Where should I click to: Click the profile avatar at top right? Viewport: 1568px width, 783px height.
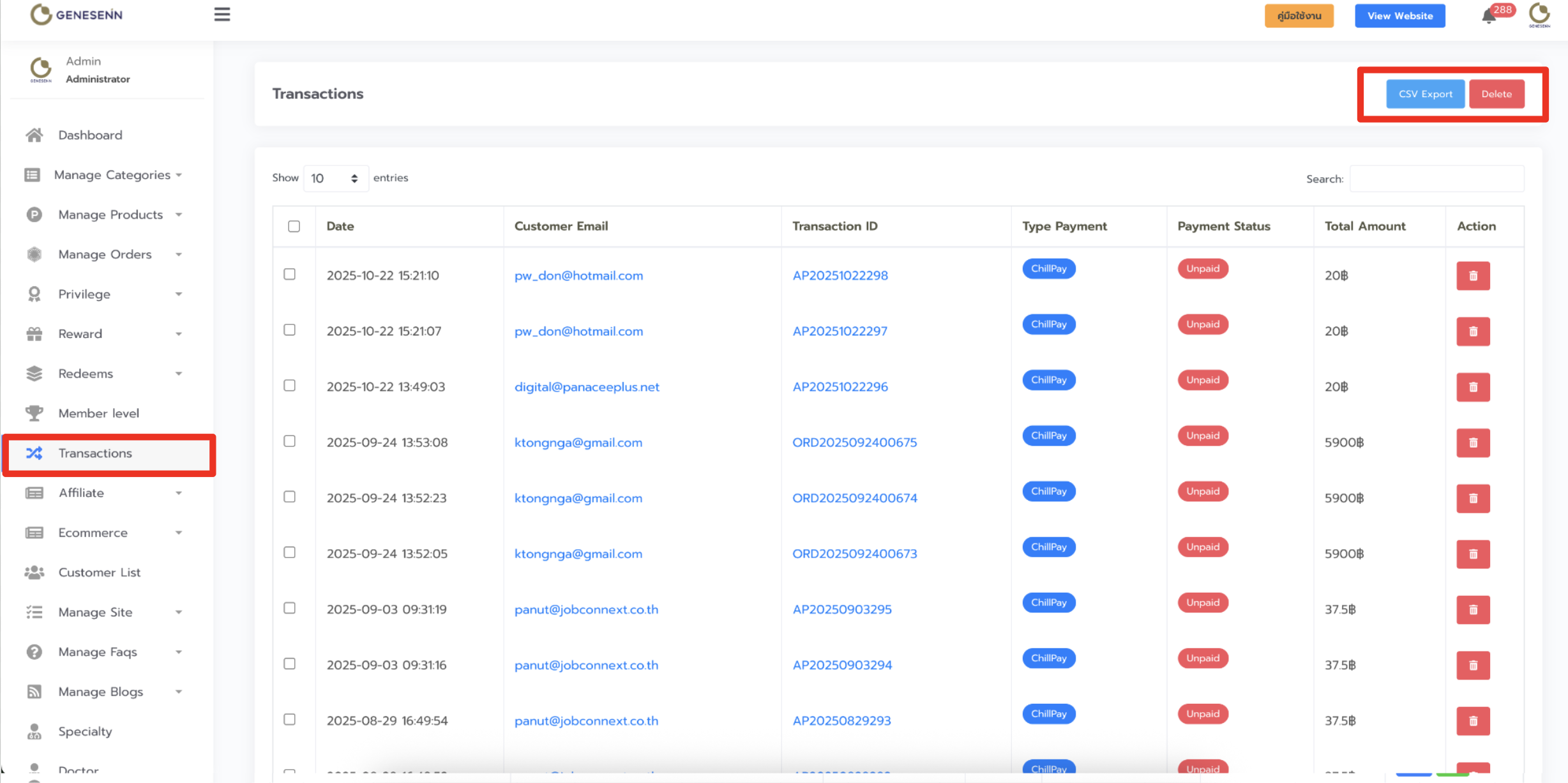(1539, 15)
